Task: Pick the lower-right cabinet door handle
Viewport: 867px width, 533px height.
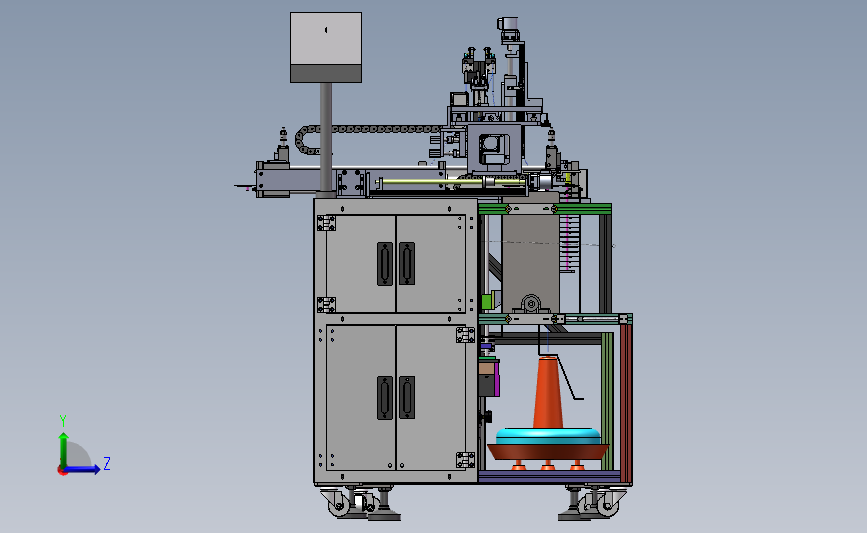Action: [x=407, y=397]
